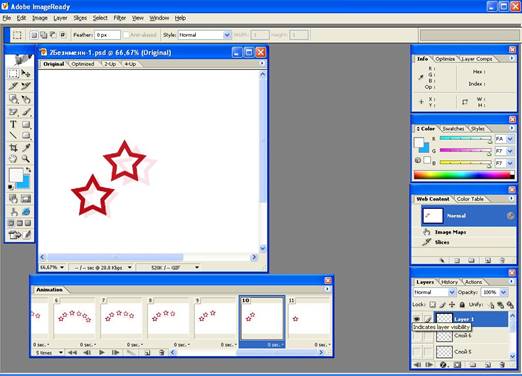Select the Rectangular Marquee tool in toolbox

13,73
